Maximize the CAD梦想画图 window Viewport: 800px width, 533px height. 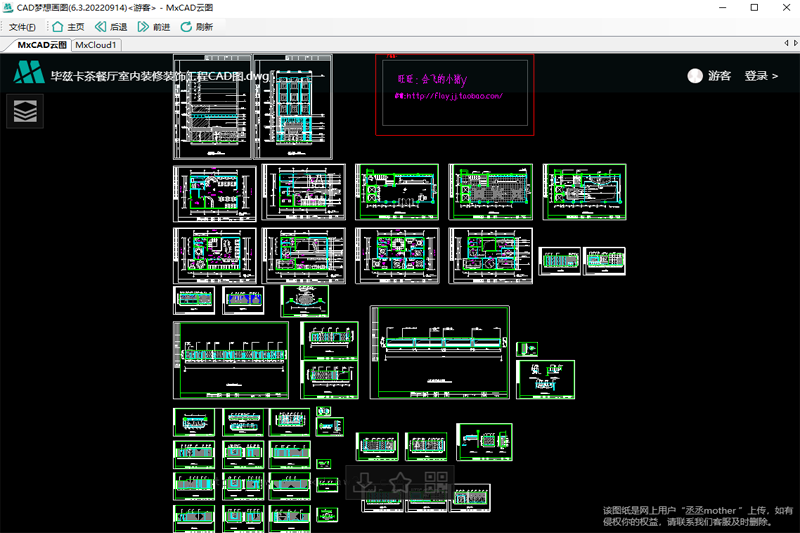[754, 8]
